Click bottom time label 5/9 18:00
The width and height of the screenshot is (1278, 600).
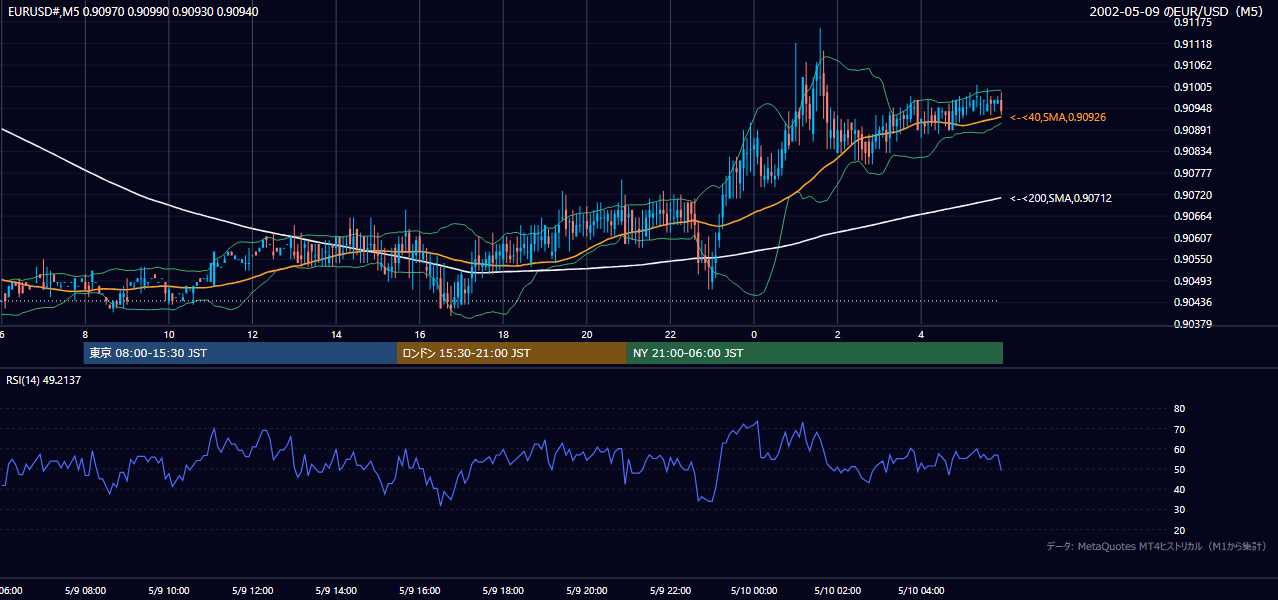point(504,591)
